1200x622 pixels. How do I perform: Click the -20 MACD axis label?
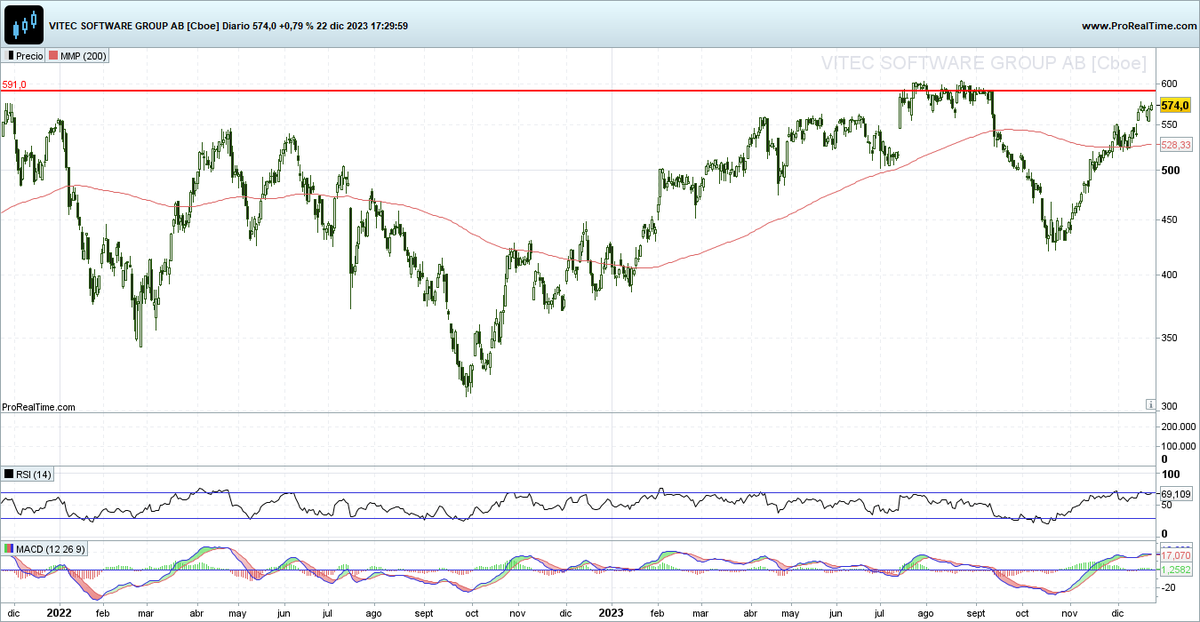tap(1168, 587)
